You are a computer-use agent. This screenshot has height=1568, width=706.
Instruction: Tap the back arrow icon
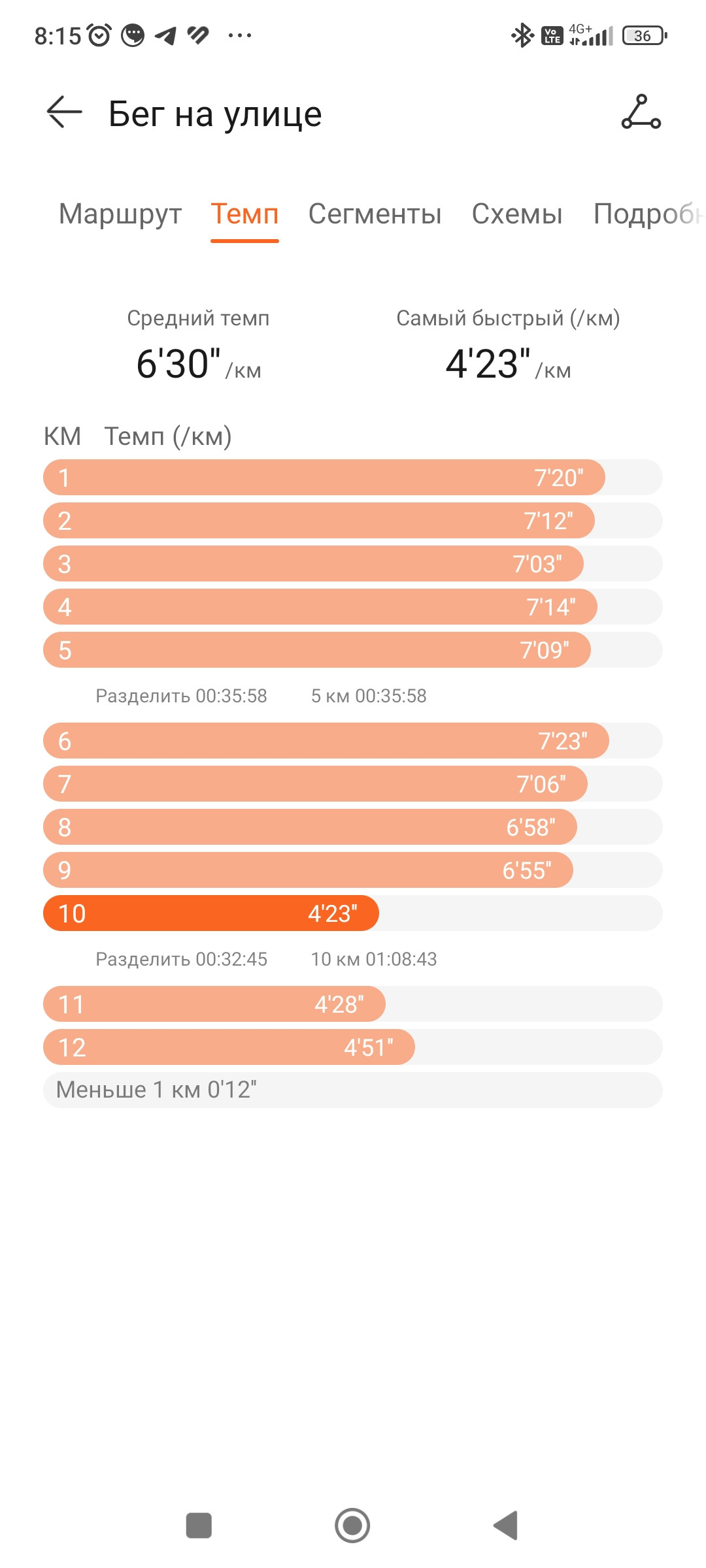point(65,112)
